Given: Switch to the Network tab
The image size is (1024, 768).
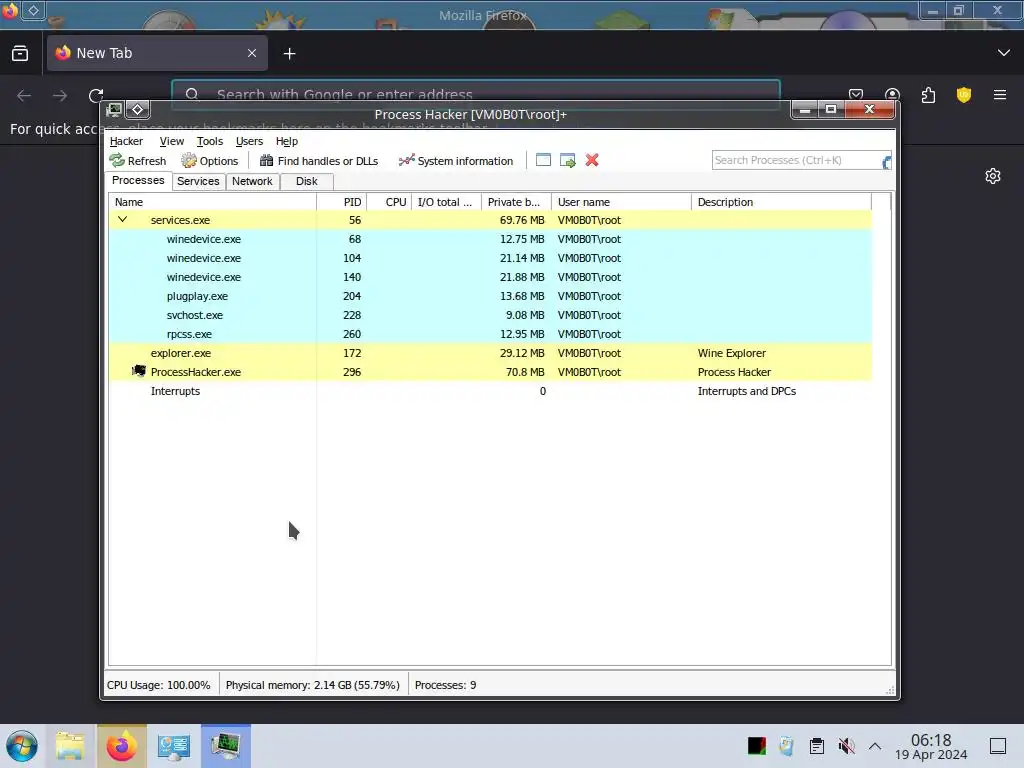Looking at the screenshot, I should point(252,181).
